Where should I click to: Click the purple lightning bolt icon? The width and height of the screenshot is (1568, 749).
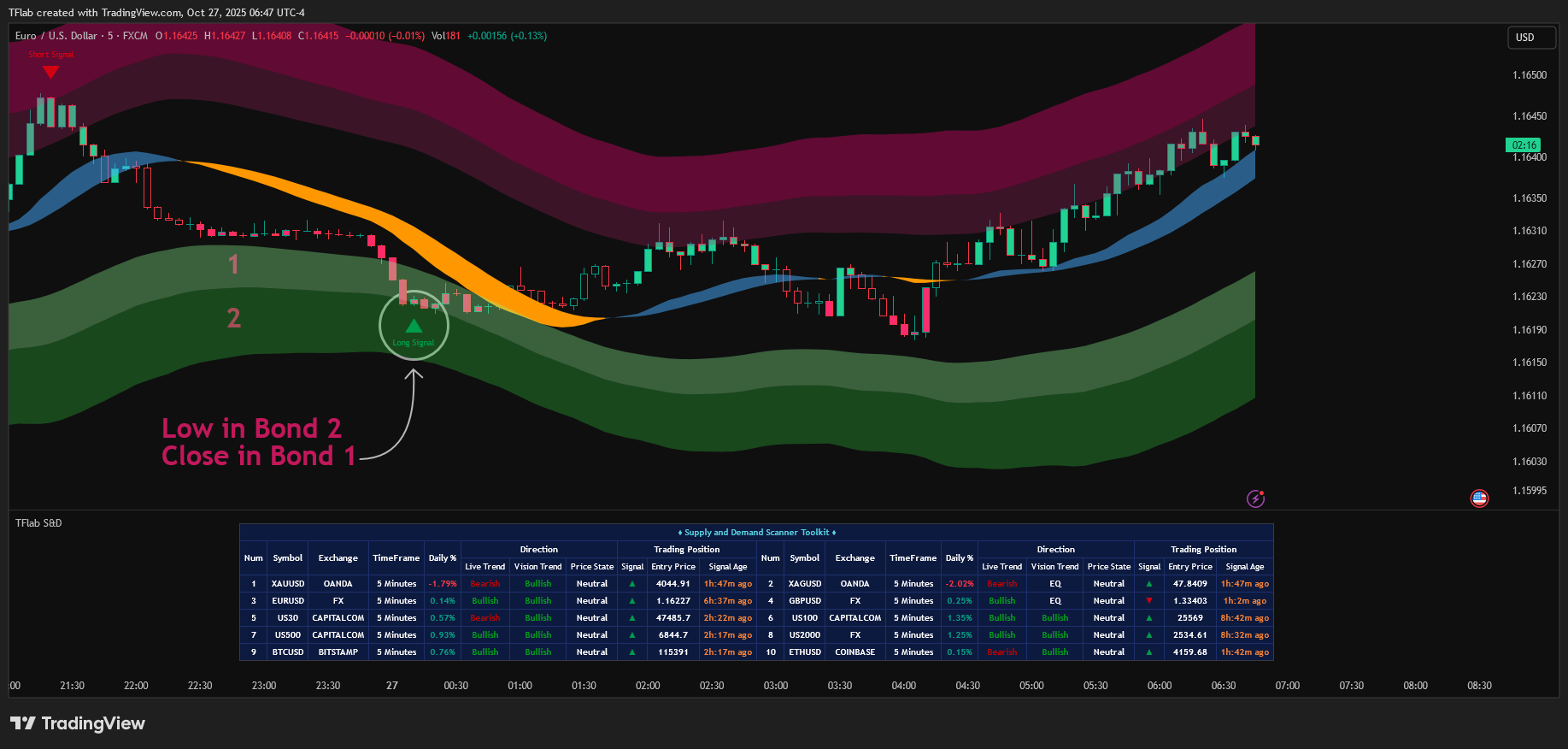[1255, 498]
